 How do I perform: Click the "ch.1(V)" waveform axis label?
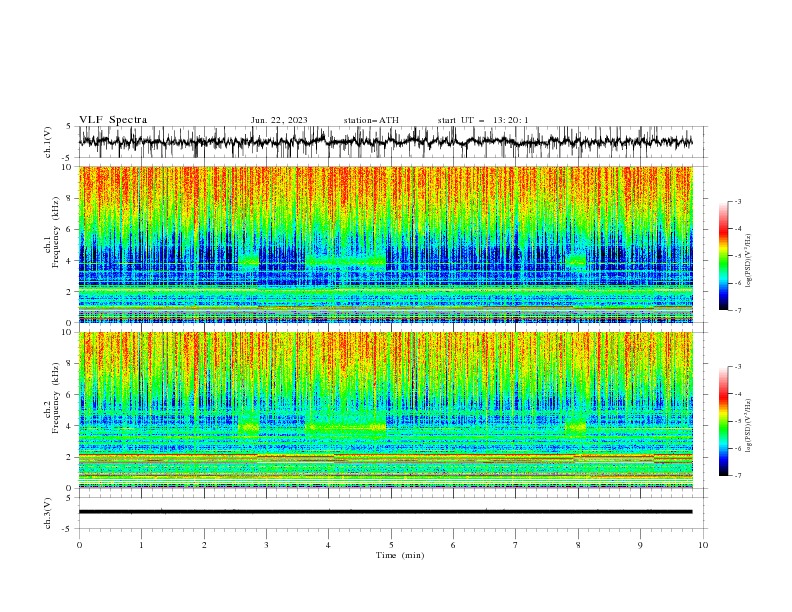(x=48, y=142)
